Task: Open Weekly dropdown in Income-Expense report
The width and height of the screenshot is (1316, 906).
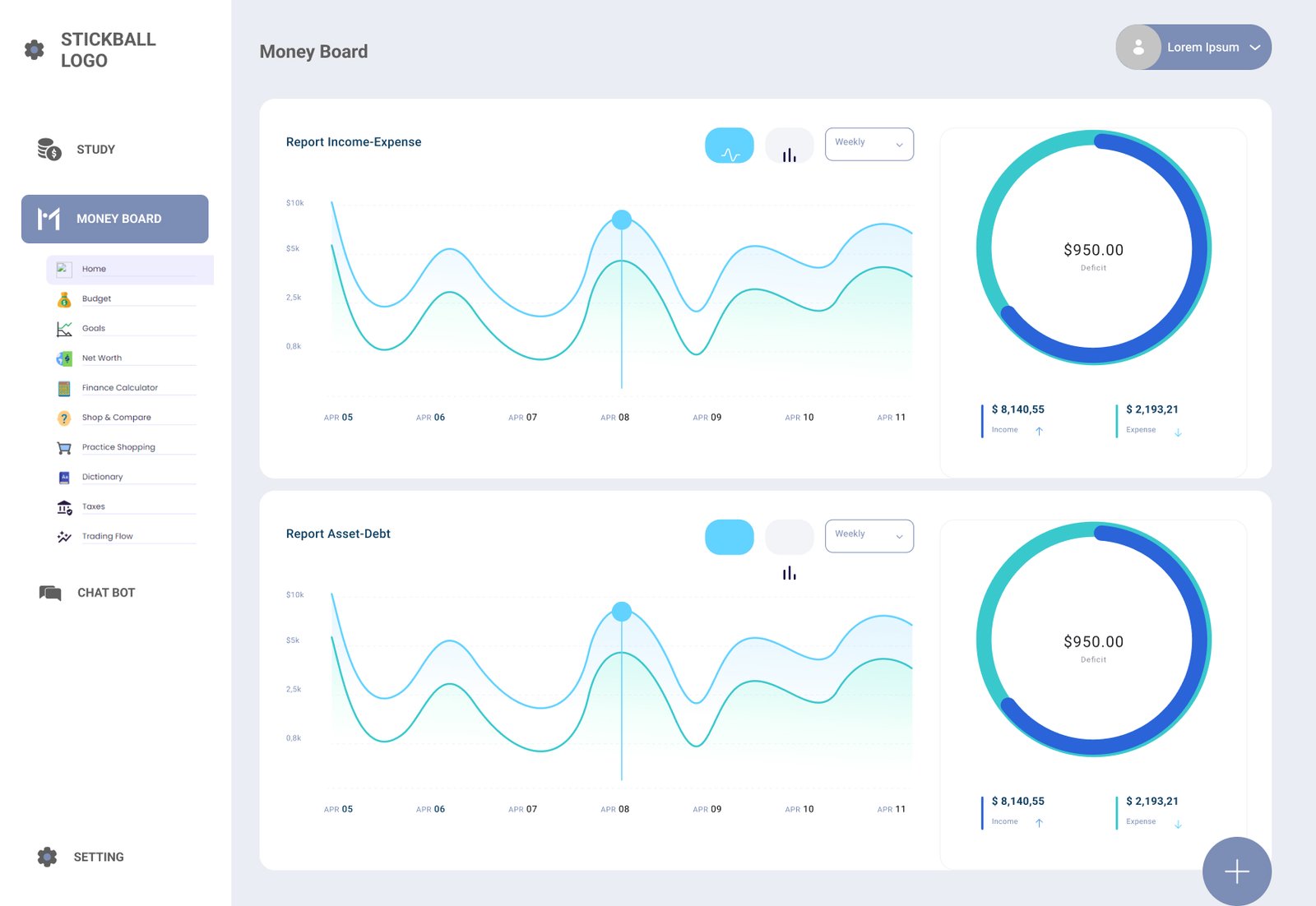Action: click(869, 144)
